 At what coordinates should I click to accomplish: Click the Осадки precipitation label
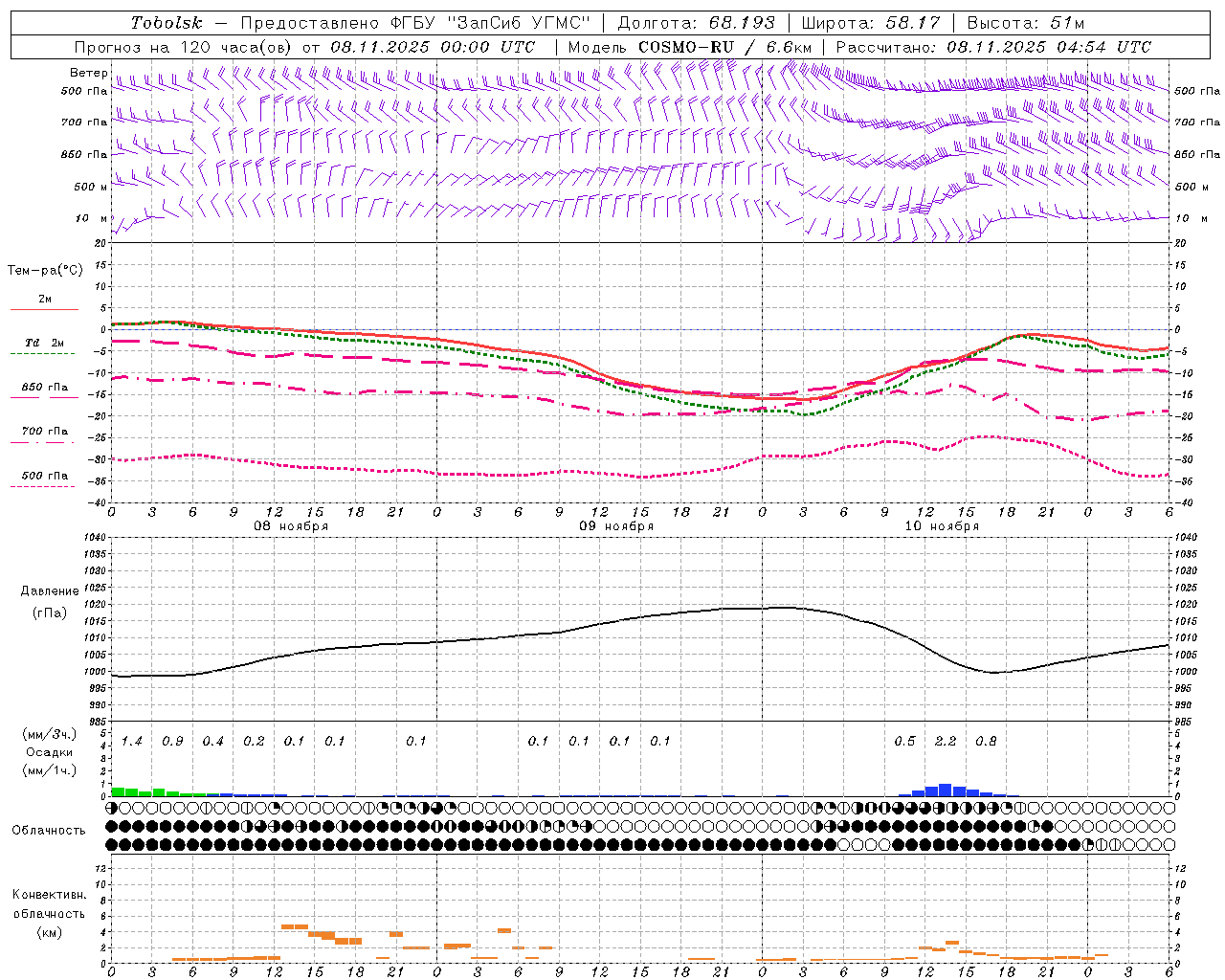pyautogui.click(x=50, y=752)
